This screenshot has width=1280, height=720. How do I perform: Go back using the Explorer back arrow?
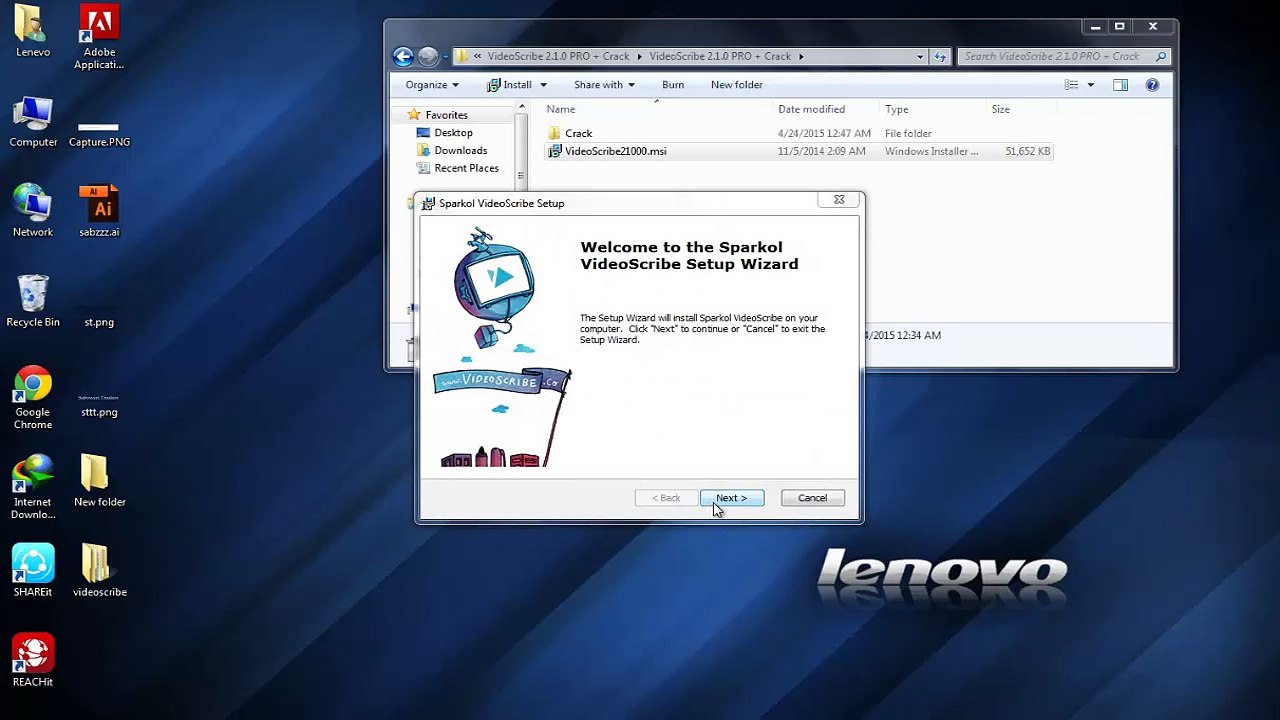[403, 56]
